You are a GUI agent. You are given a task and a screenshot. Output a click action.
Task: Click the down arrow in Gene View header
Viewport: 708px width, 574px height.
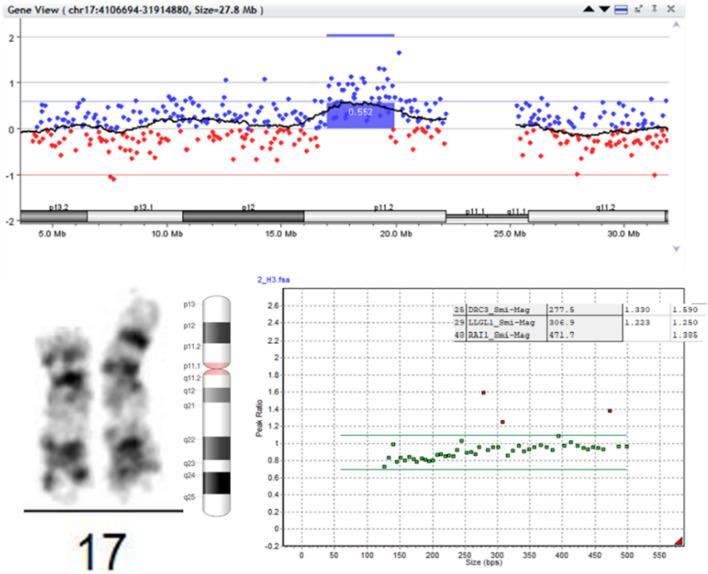605,8
